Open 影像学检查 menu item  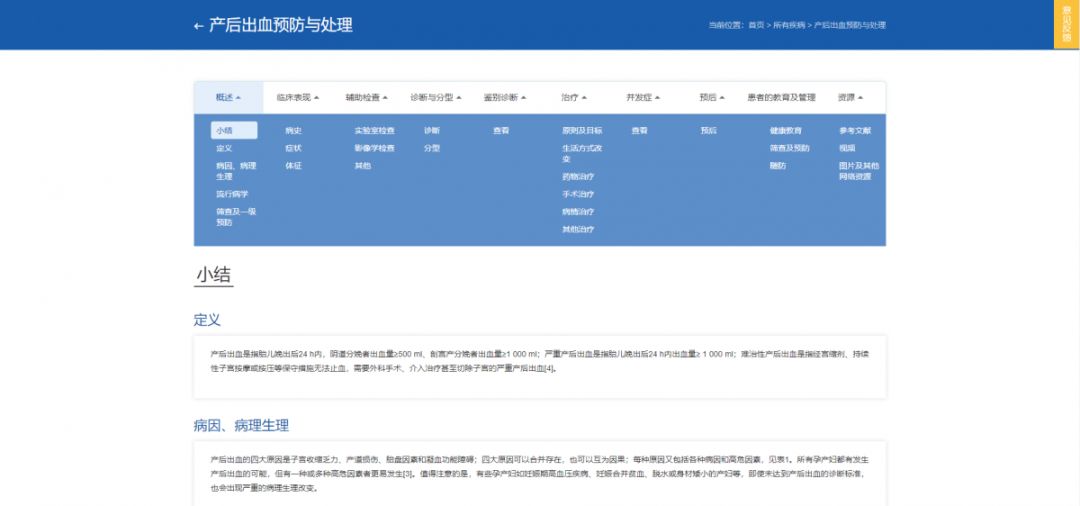(375, 148)
